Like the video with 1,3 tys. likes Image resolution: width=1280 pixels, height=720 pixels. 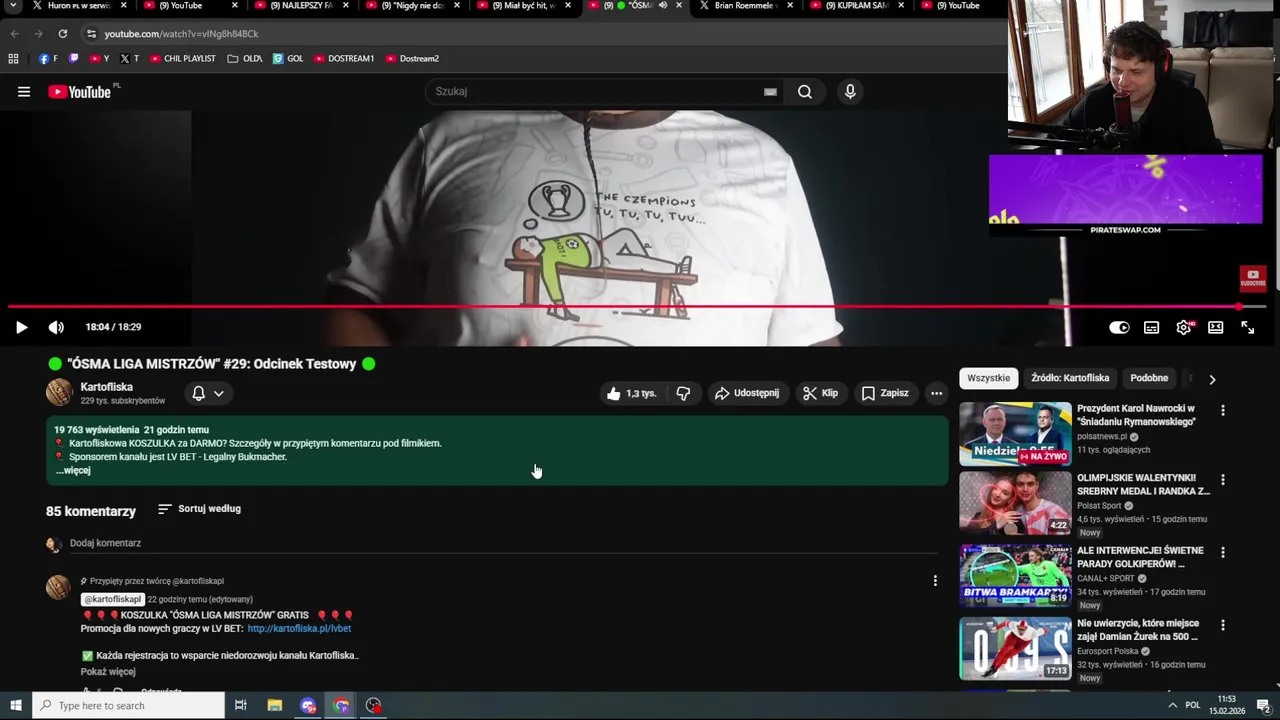point(631,393)
